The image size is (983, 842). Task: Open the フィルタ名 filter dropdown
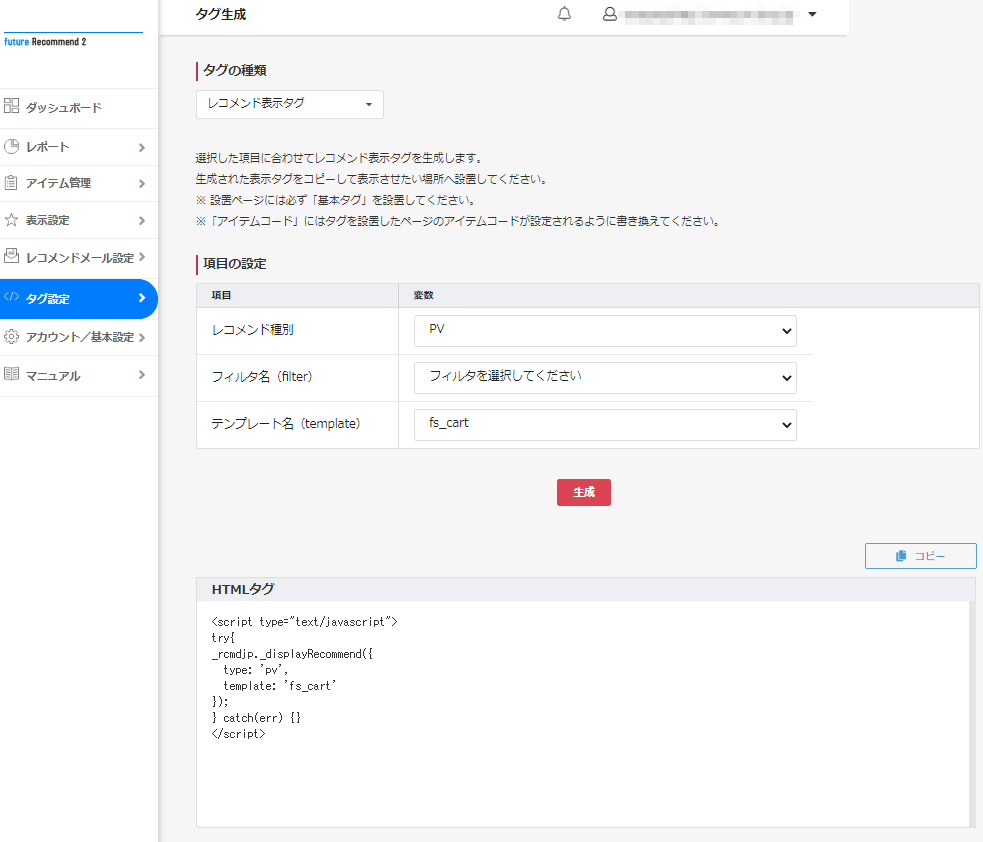click(605, 377)
